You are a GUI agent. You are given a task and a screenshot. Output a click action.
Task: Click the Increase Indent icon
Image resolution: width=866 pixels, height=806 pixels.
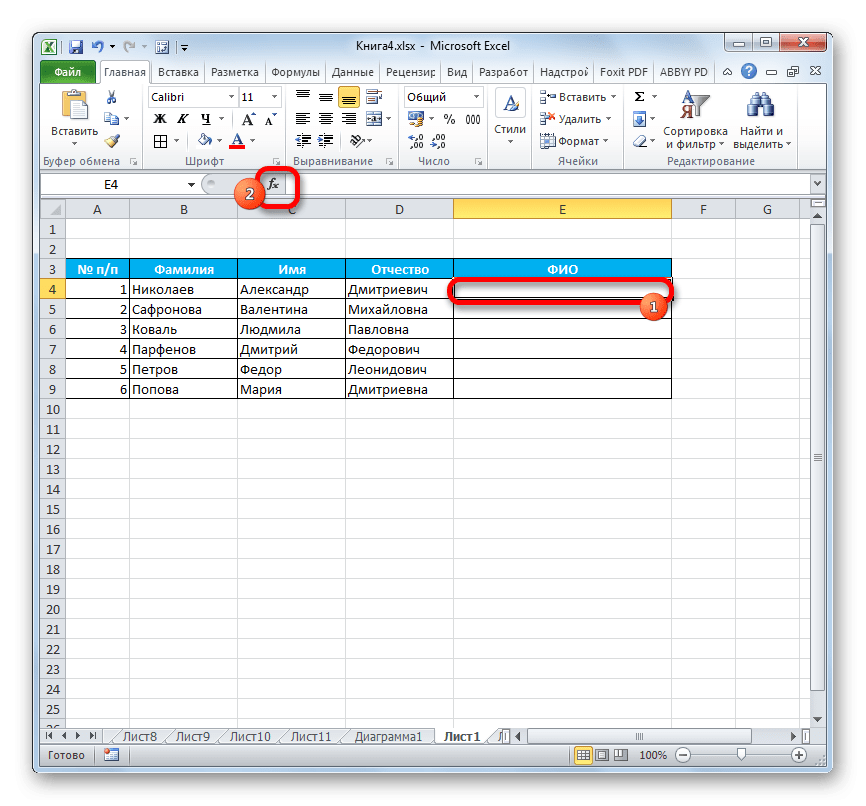[x=325, y=141]
